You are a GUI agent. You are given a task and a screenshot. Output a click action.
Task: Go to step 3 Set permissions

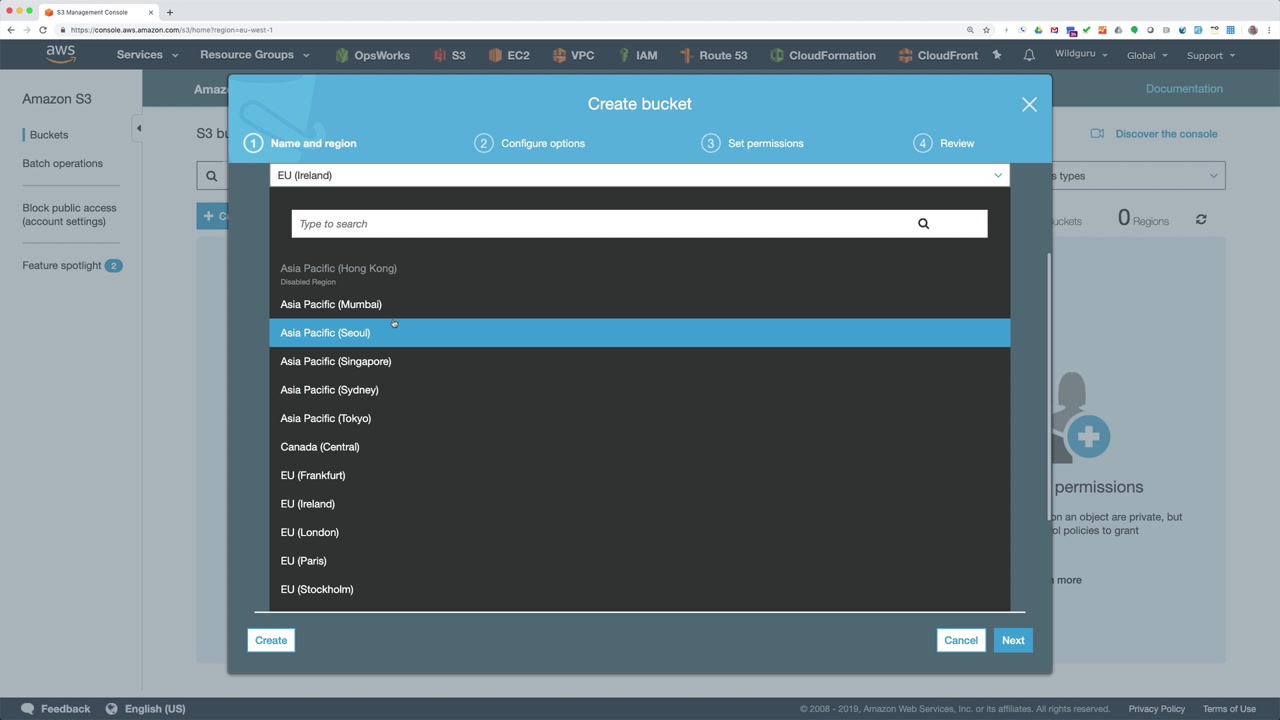point(753,143)
